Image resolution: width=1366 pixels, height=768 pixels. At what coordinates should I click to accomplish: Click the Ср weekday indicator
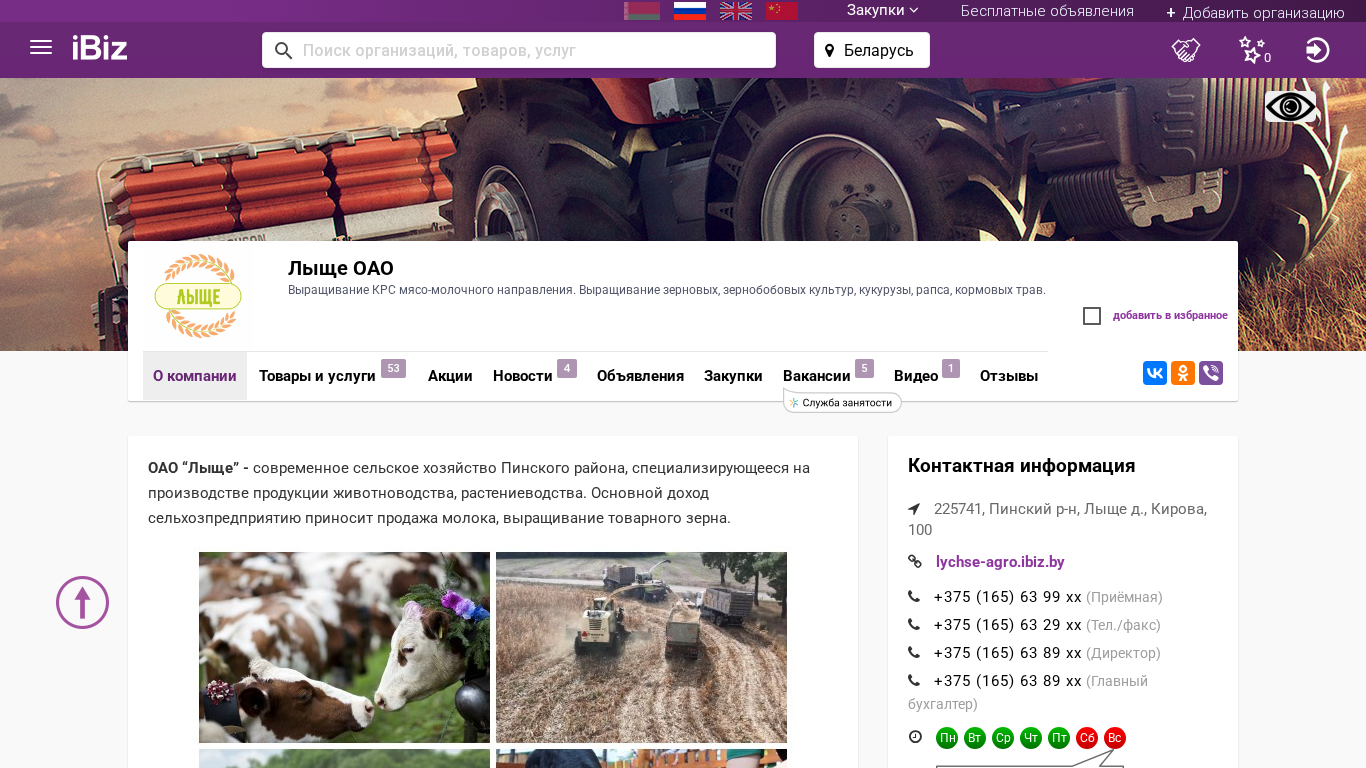tap(1003, 738)
